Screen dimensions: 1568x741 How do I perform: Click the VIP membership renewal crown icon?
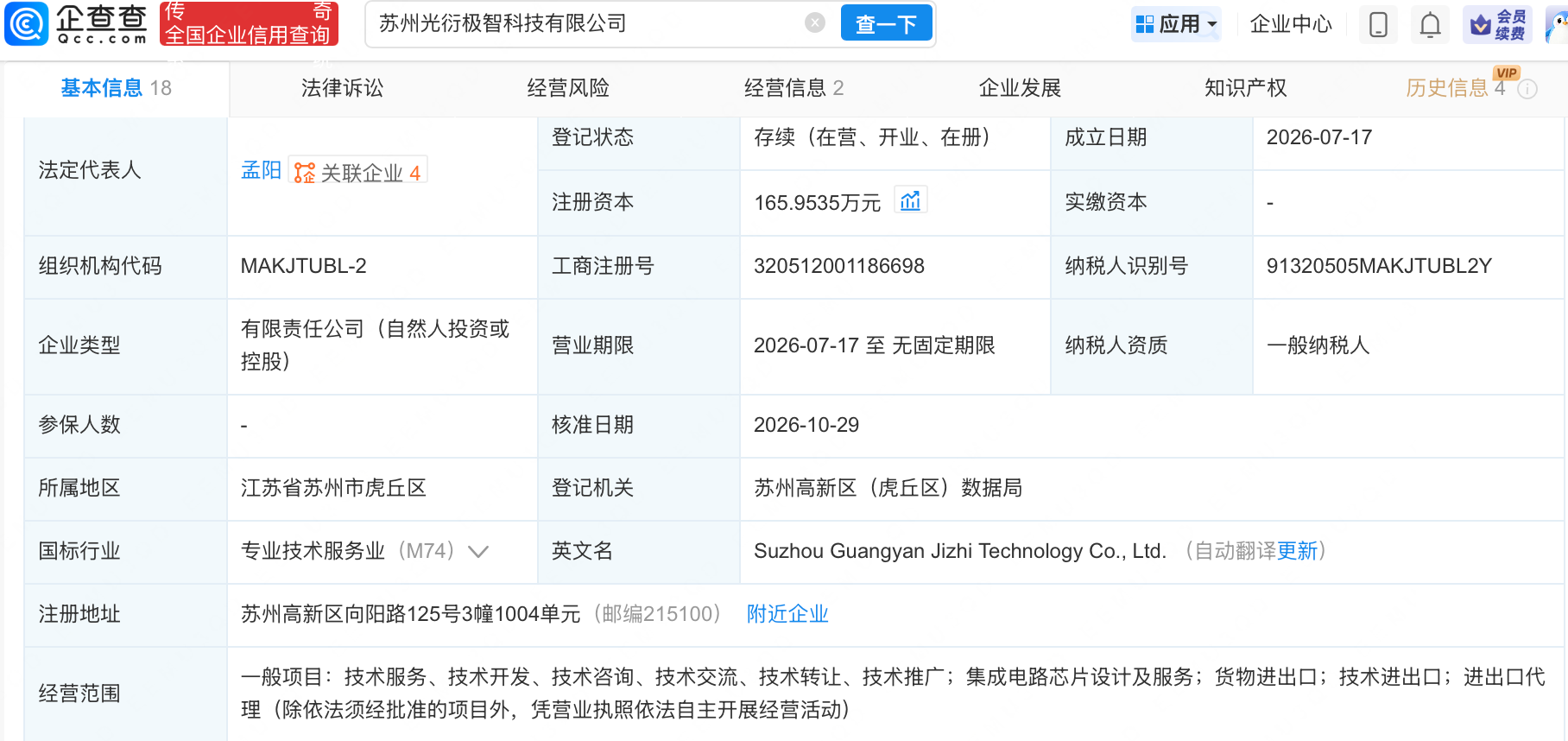point(1498,24)
